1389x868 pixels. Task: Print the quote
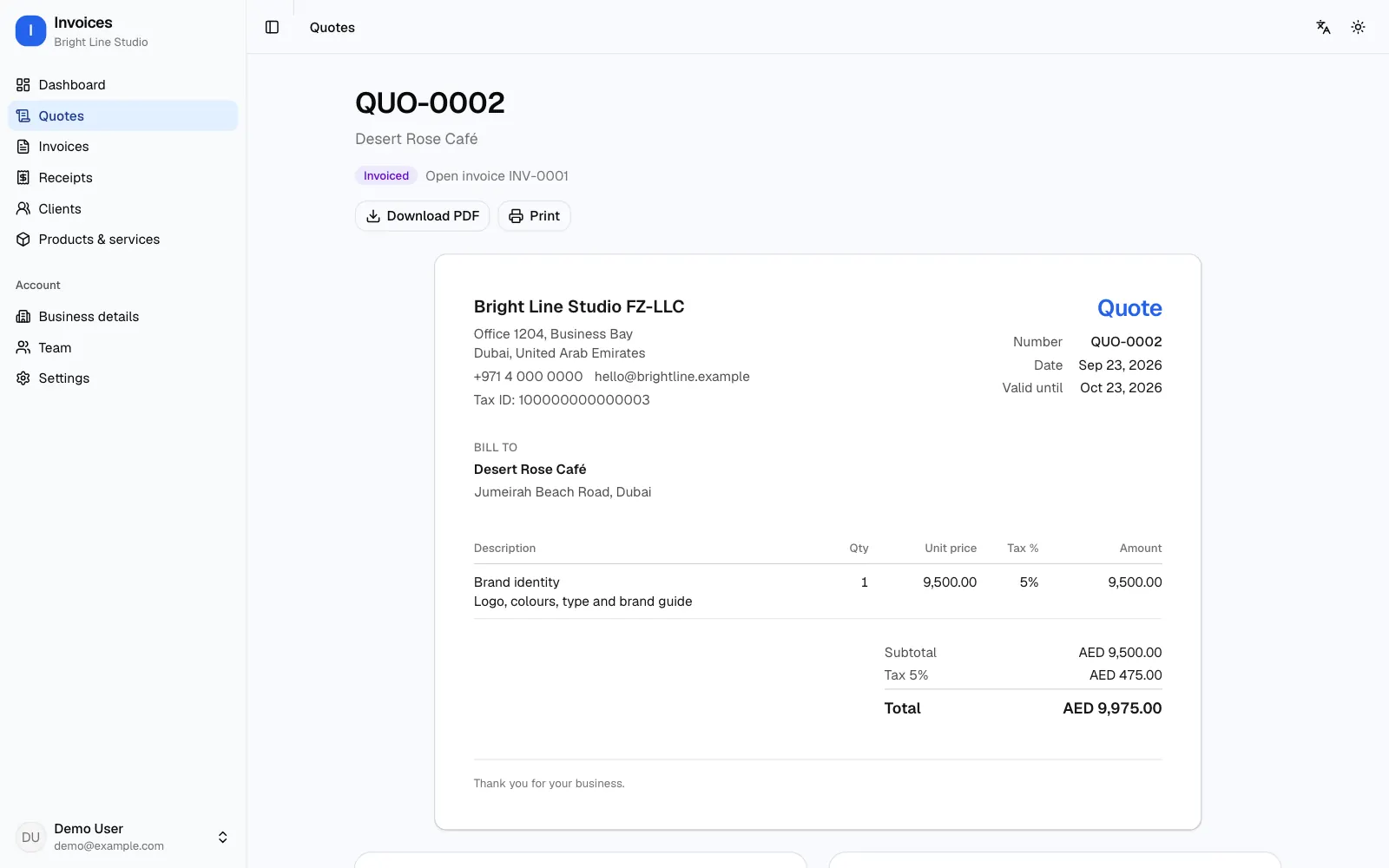tap(534, 216)
